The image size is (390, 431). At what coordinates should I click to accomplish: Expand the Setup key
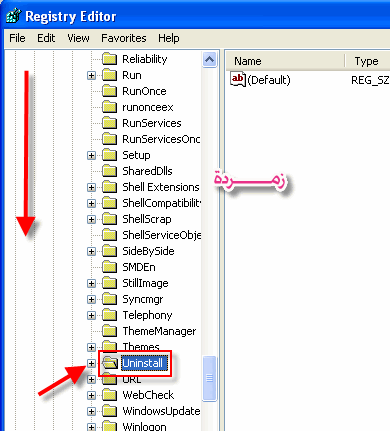pyautogui.click(x=91, y=155)
